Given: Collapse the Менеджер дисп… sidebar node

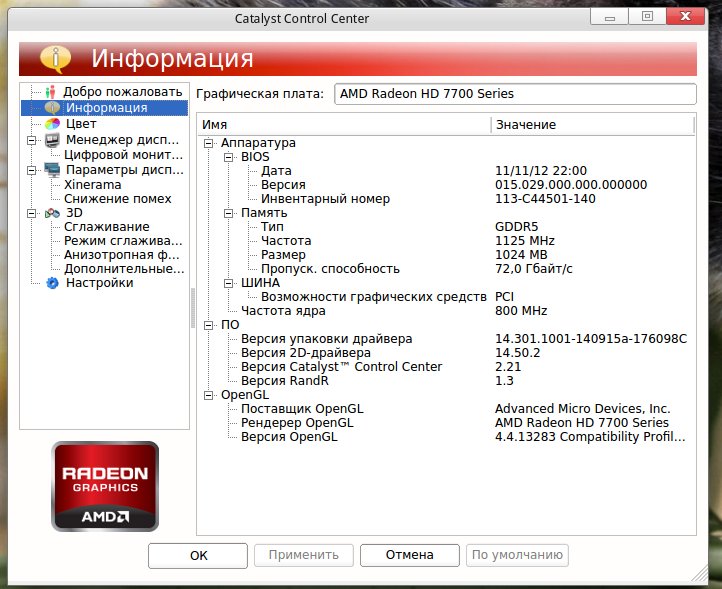Looking at the screenshot, I should (31, 140).
